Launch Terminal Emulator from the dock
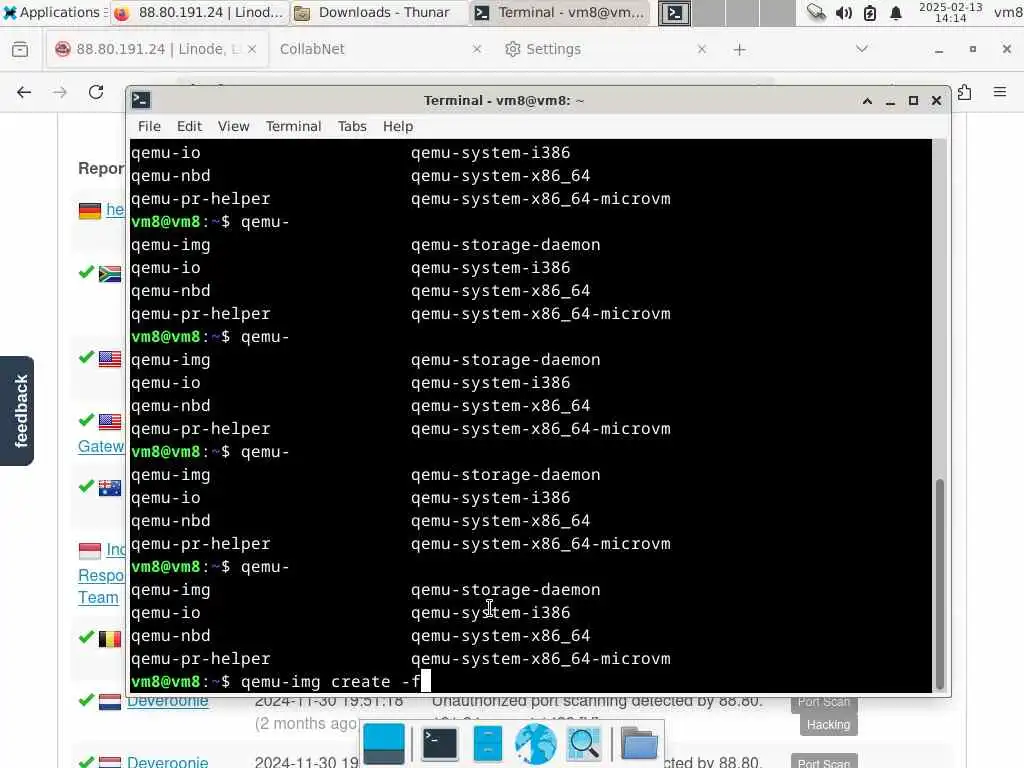The image size is (1024, 768). tap(439, 743)
